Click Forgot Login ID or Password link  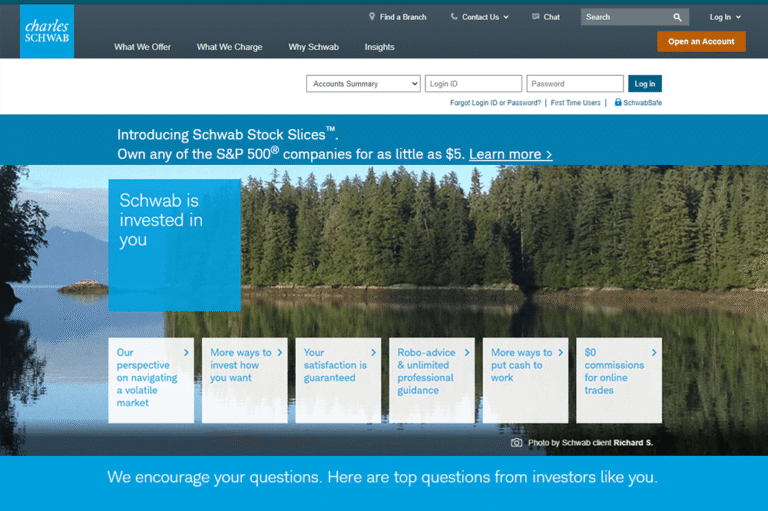(x=495, y=103)
